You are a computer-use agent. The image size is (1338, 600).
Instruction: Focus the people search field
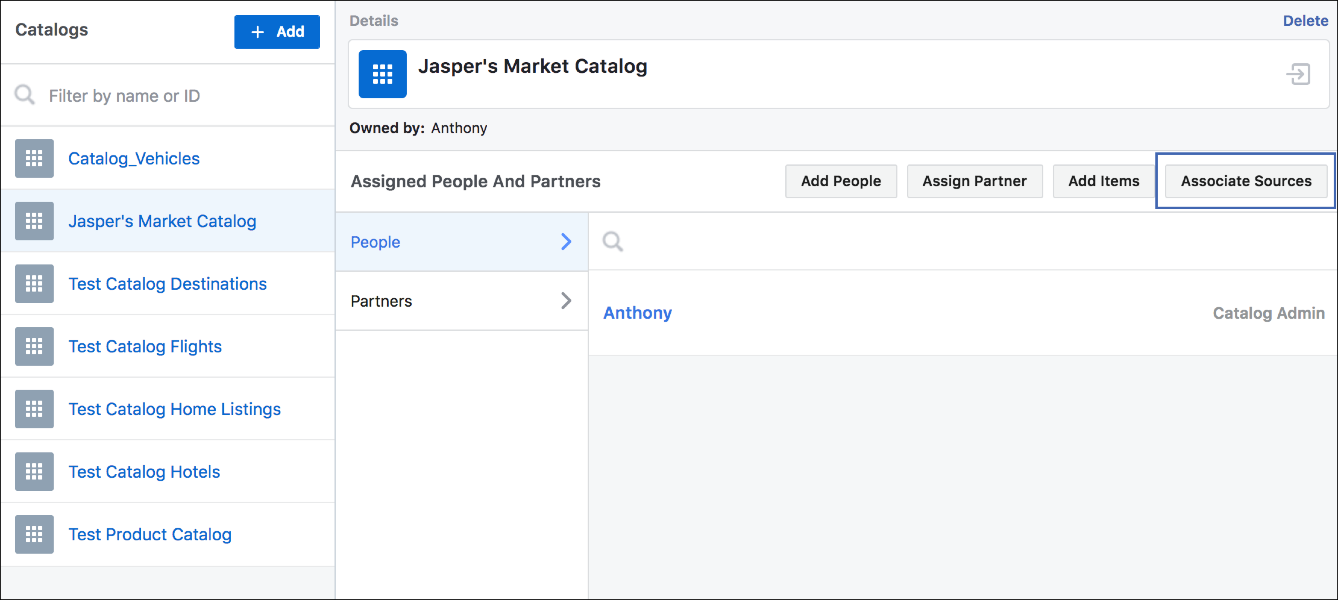pos(963,241)
